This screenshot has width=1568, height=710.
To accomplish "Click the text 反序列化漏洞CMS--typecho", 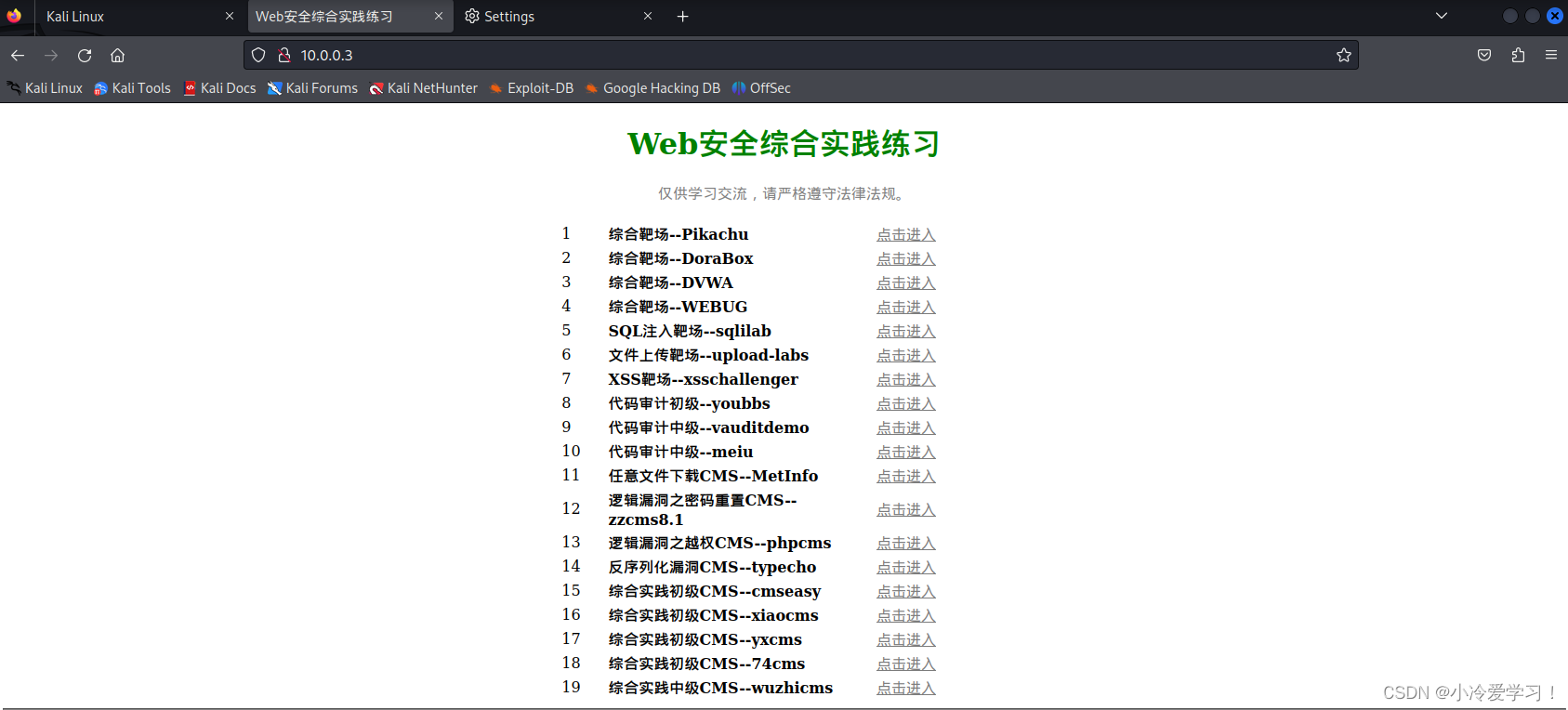I will click(x=712, y=567).
